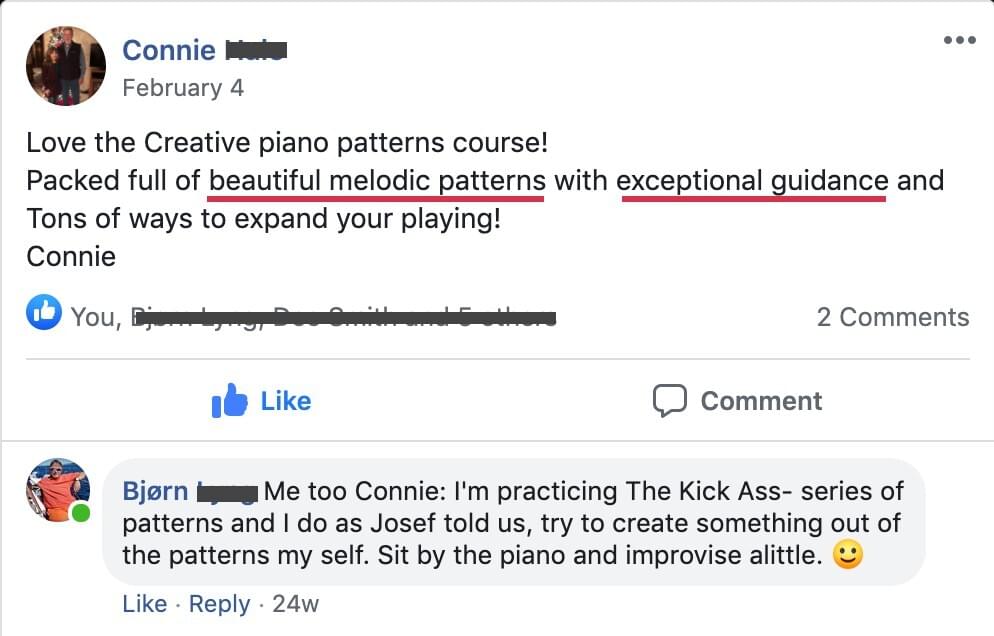
Task: Open the three-dot post options menu
Action: [x=959, y=41]
